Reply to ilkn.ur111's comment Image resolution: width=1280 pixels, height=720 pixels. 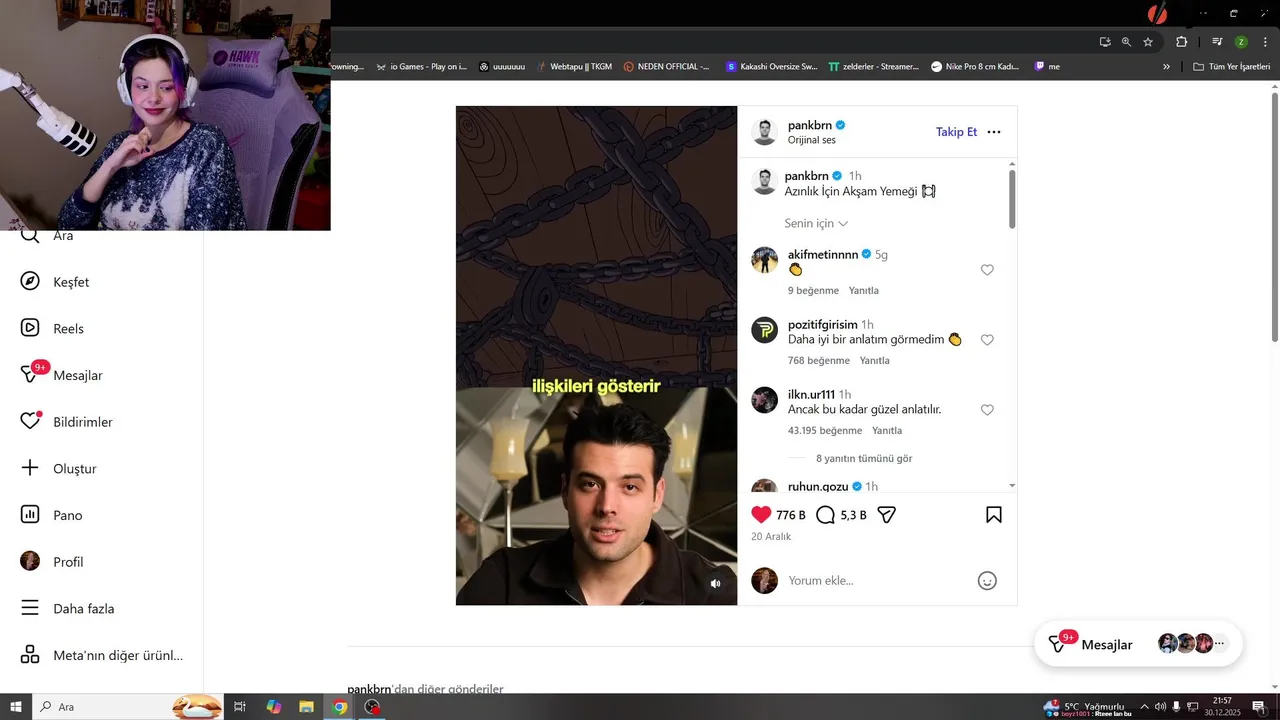pos(887,430)
